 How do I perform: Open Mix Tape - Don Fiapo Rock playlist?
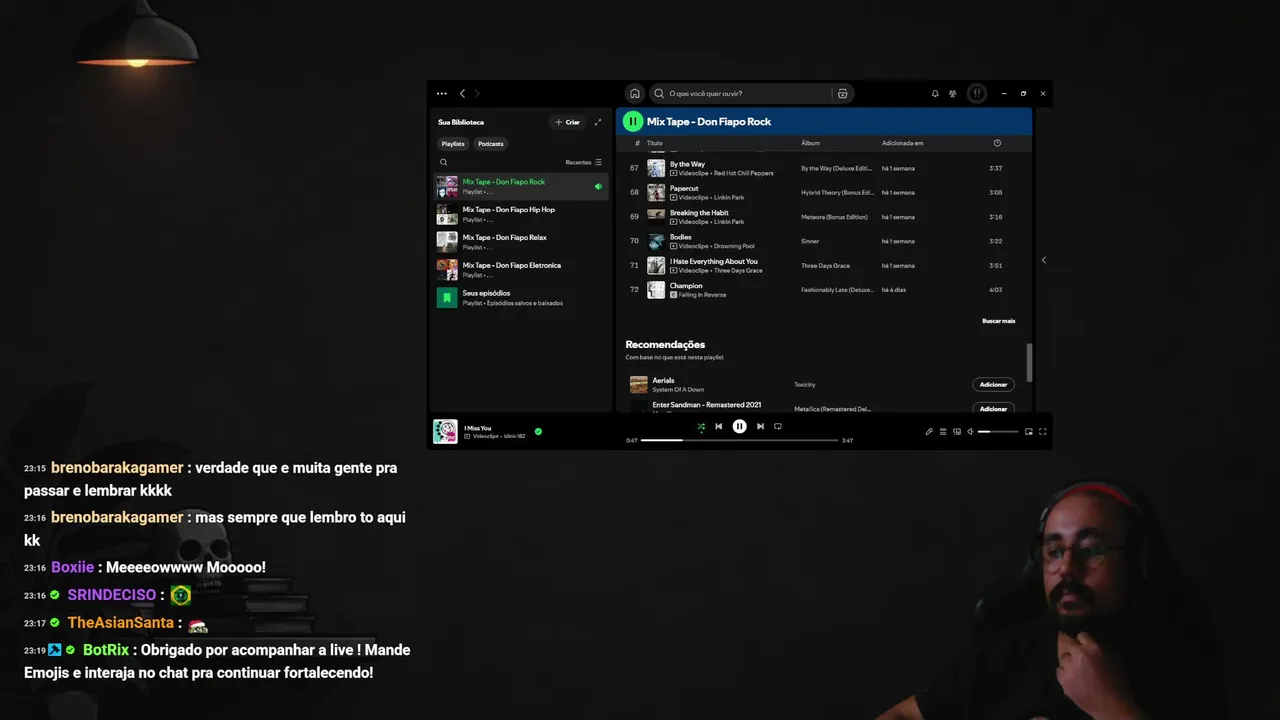pos(521,187)
